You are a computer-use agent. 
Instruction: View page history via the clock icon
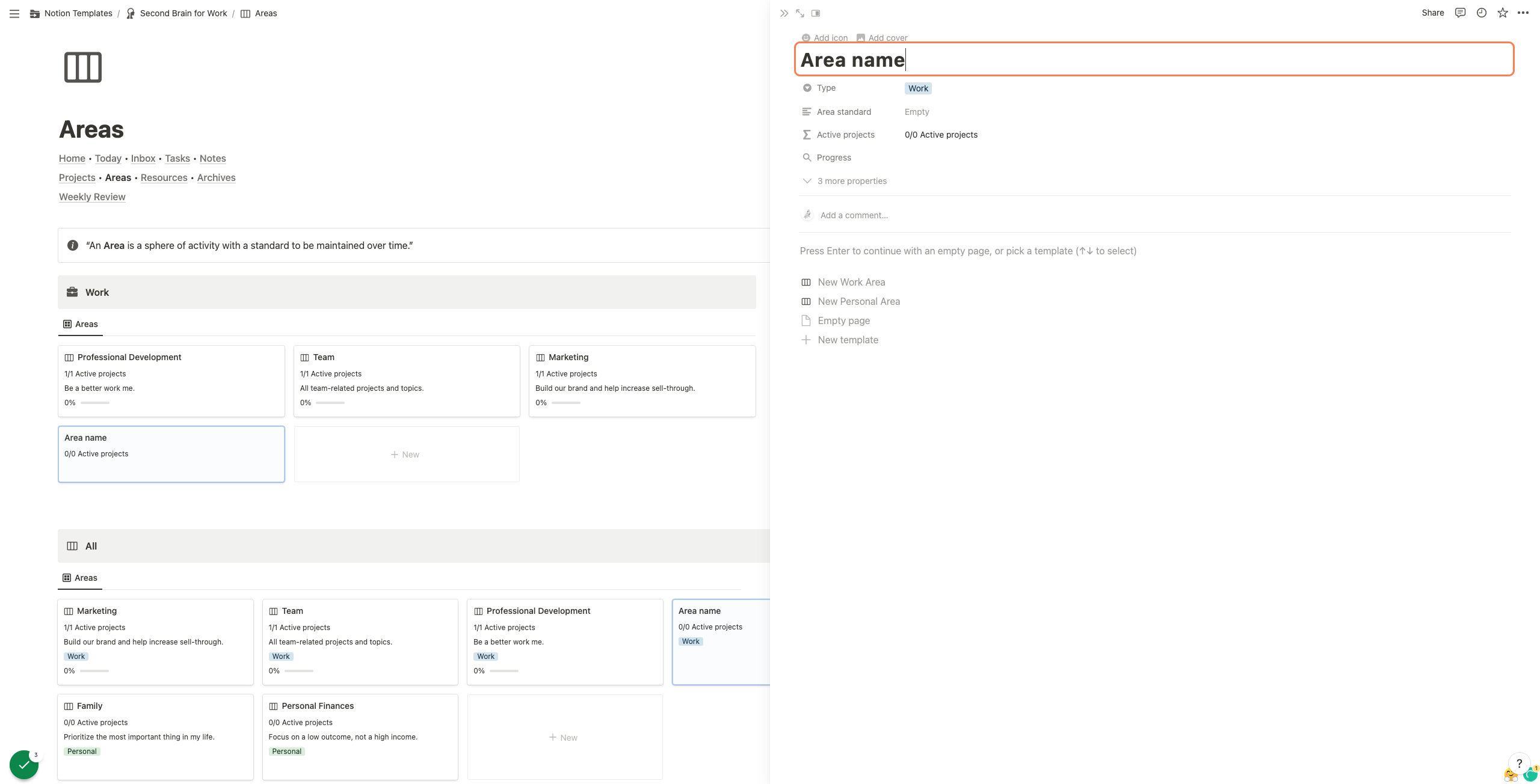pos(1482,13)
